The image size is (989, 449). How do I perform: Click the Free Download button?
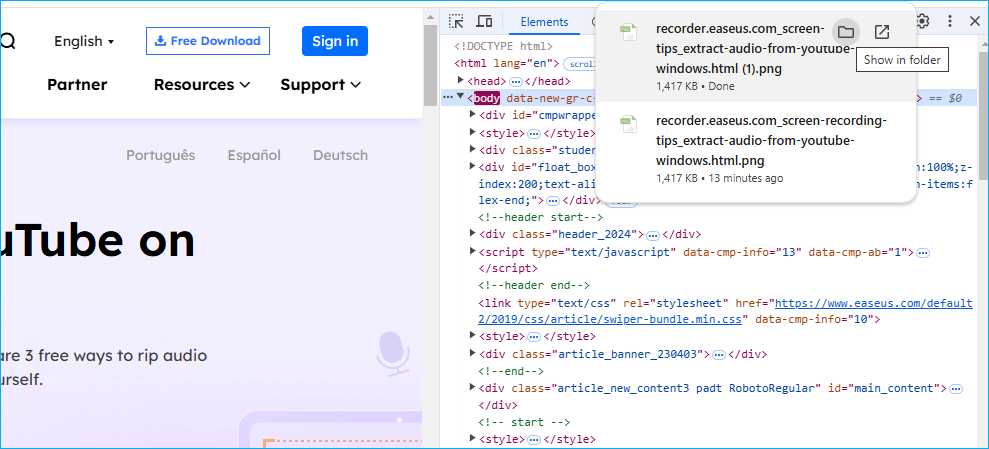point(208,41)
